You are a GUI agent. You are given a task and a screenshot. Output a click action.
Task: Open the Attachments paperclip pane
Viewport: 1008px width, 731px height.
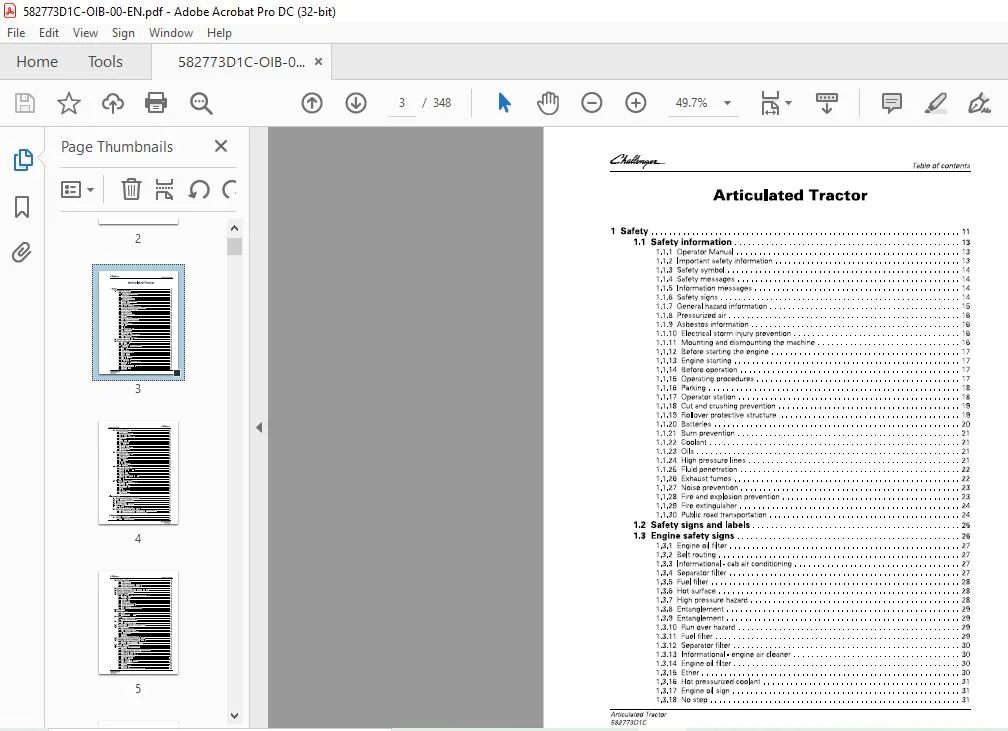[22, 253]
